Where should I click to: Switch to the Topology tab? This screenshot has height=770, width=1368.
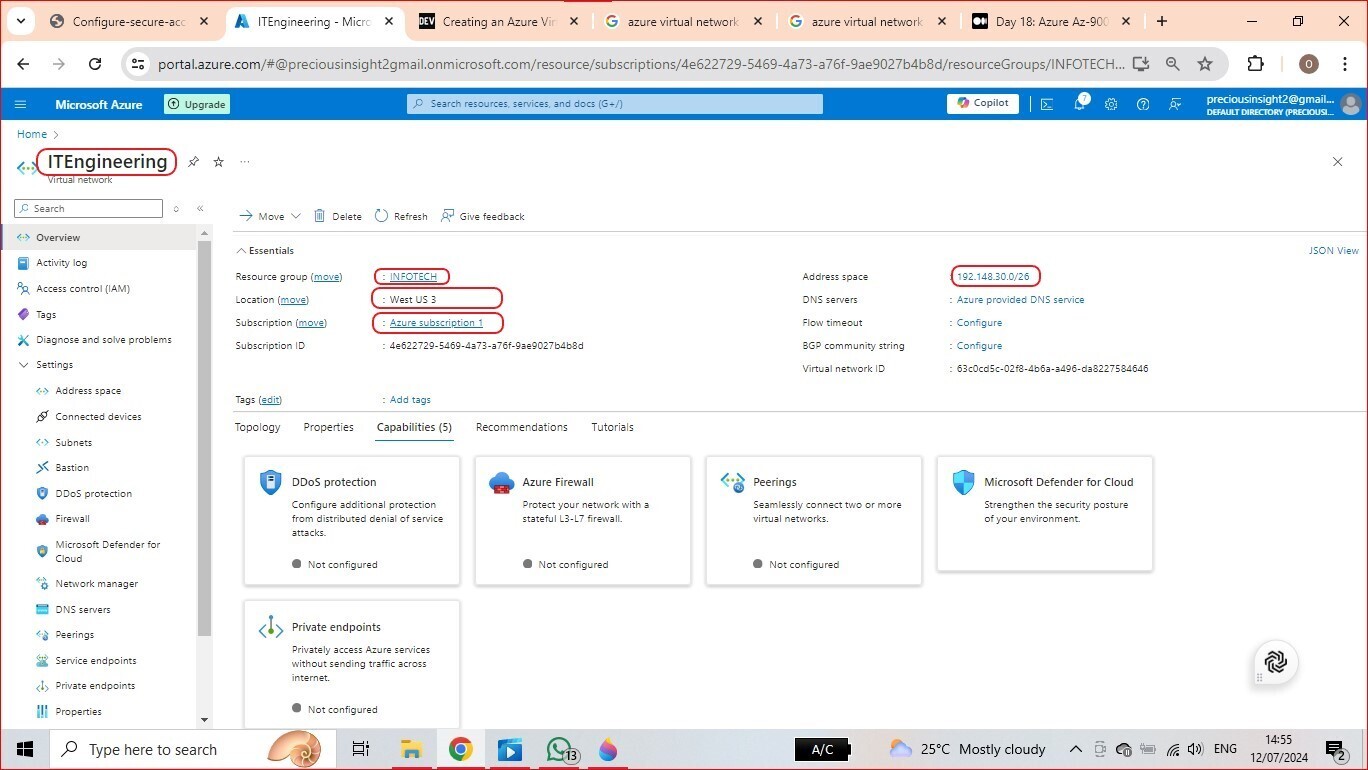[258, 427]
